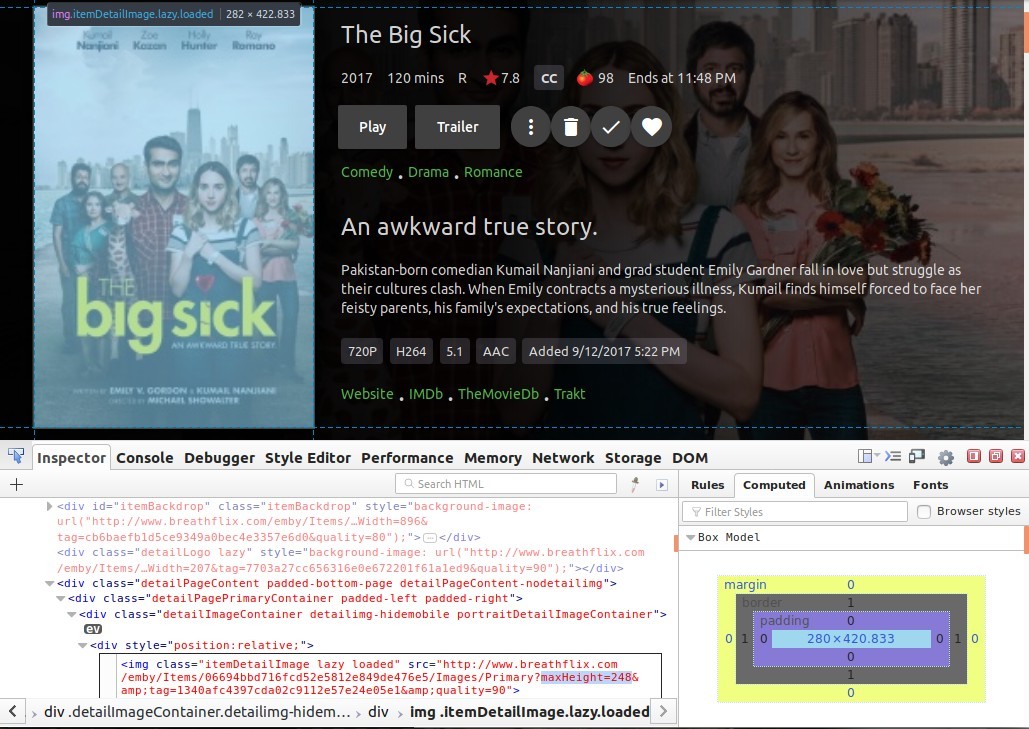Open the Romance genre link
Image resolution: width=1029 pixels, height=729 pixels.
click(x=493, y=172)
